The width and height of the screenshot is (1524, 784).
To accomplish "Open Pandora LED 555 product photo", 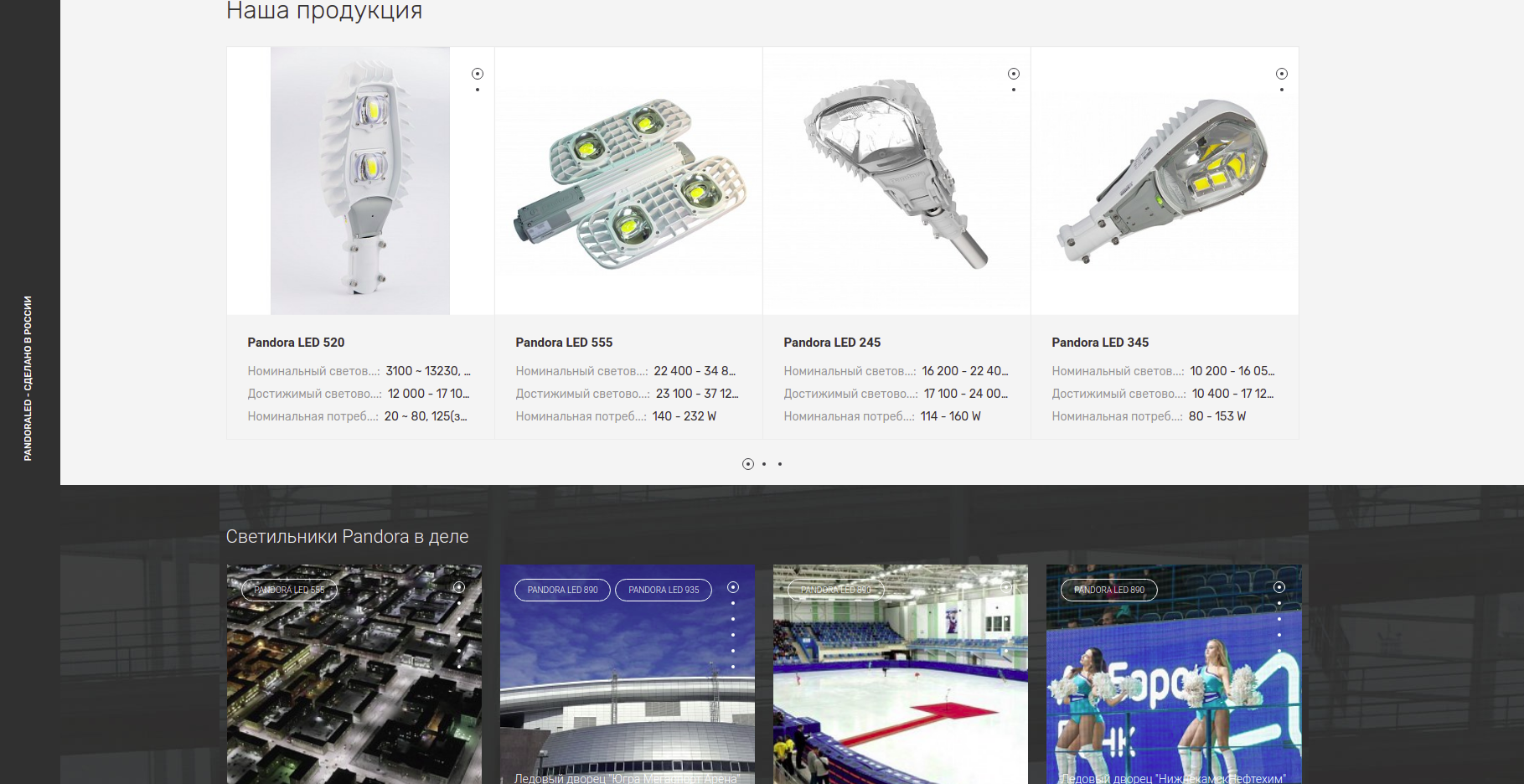I will [x=628, y=181].
